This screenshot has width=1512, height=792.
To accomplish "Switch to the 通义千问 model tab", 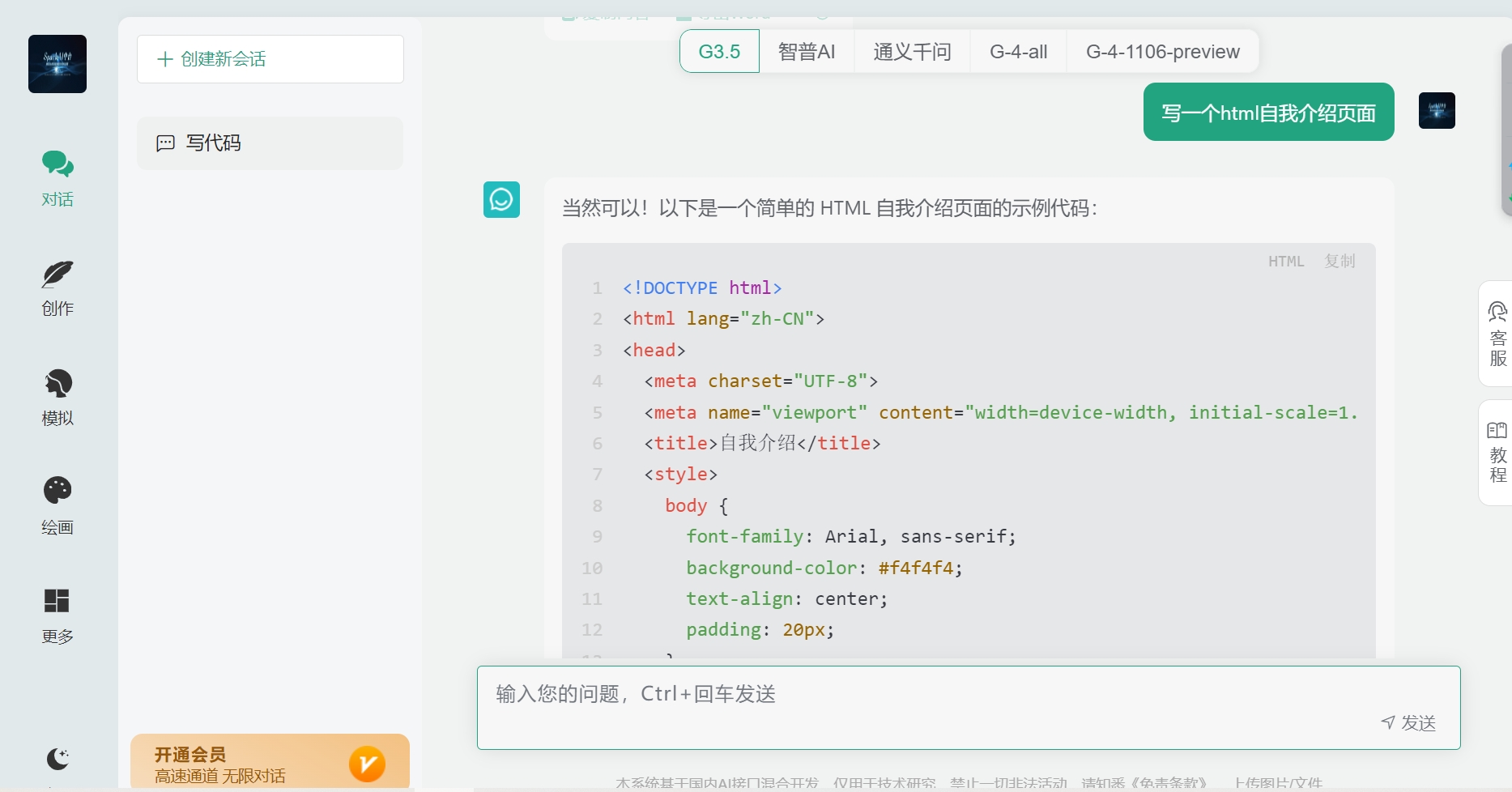I will tap(912, 51).
